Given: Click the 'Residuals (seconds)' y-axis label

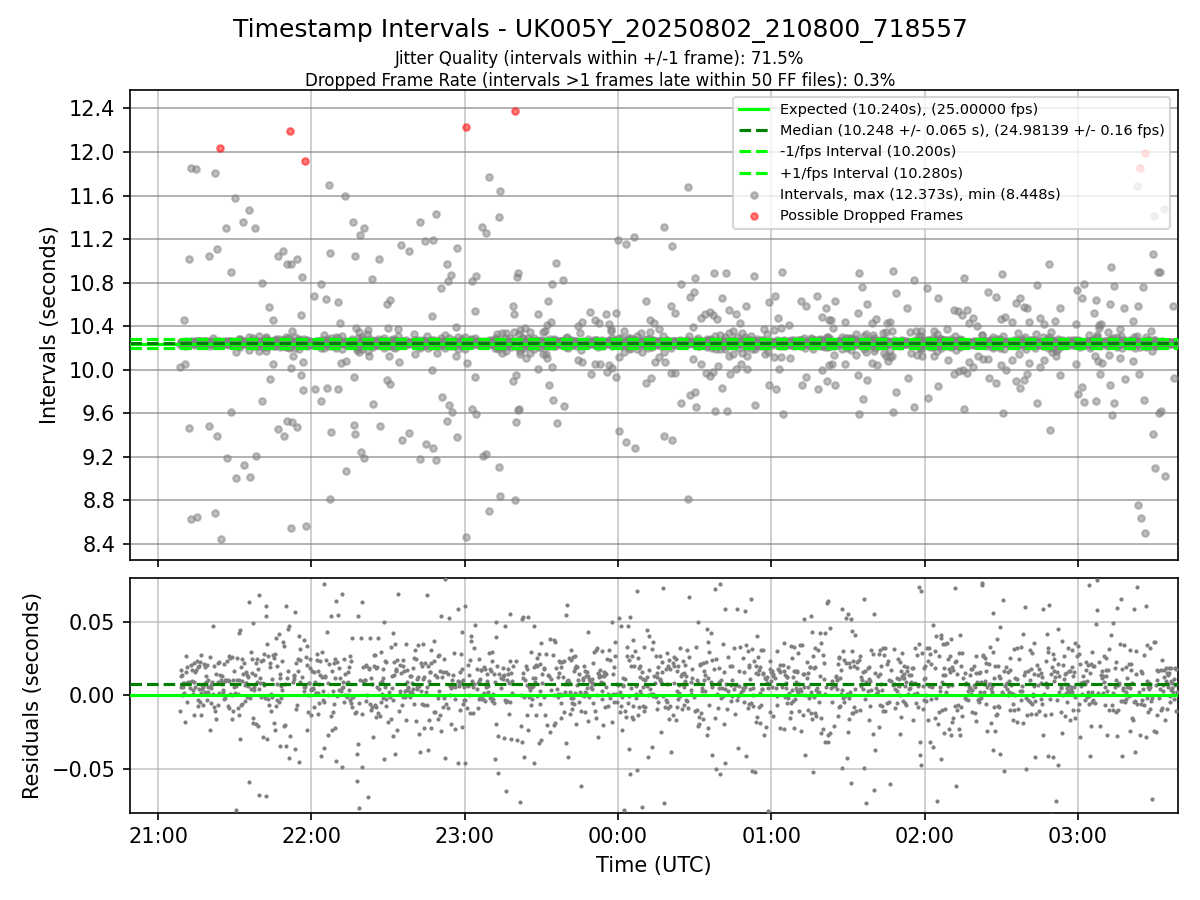Looking at the screenshot, I should point(31,696).
